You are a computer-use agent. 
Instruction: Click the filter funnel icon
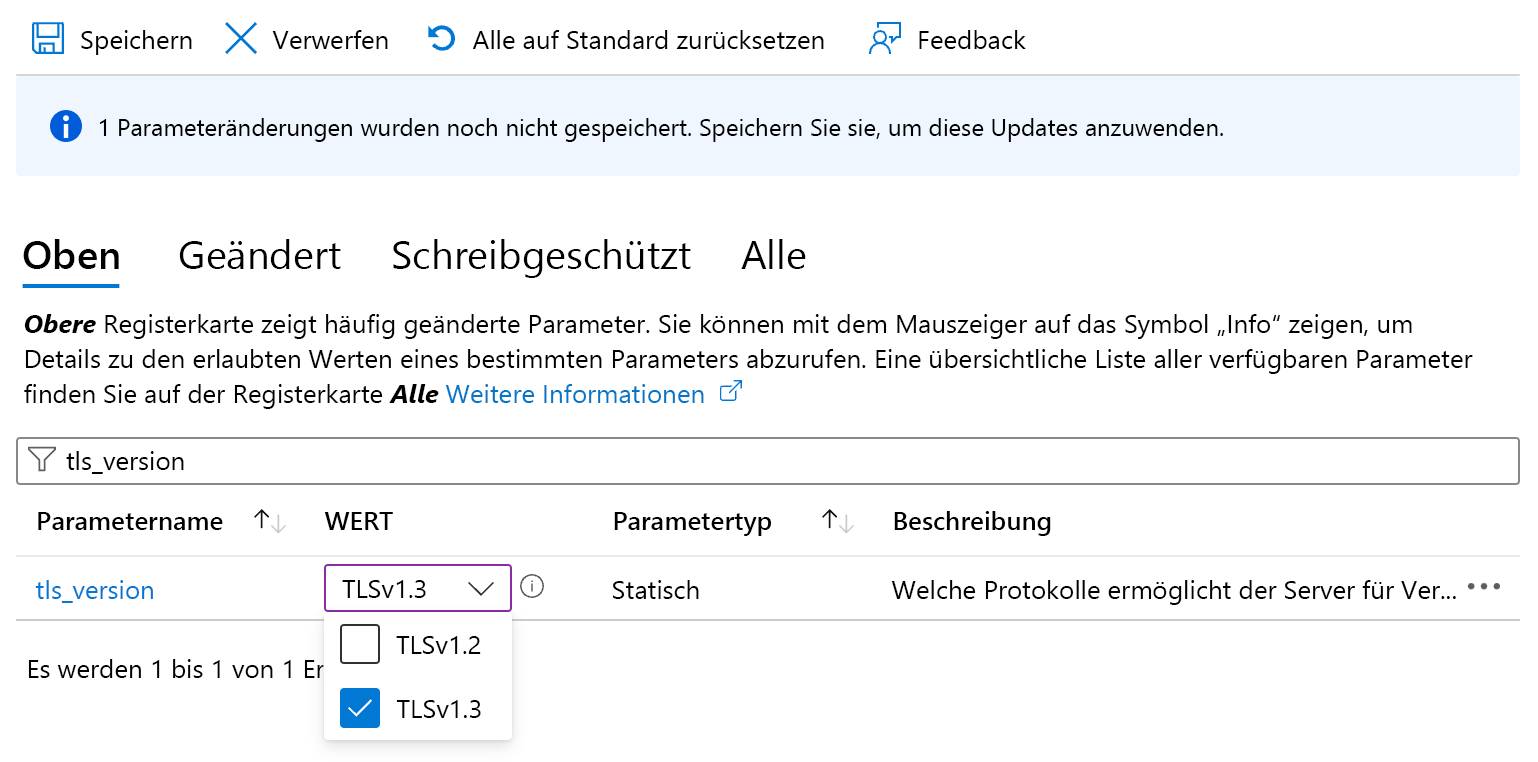pyautogui.click(x=42, y=460)
